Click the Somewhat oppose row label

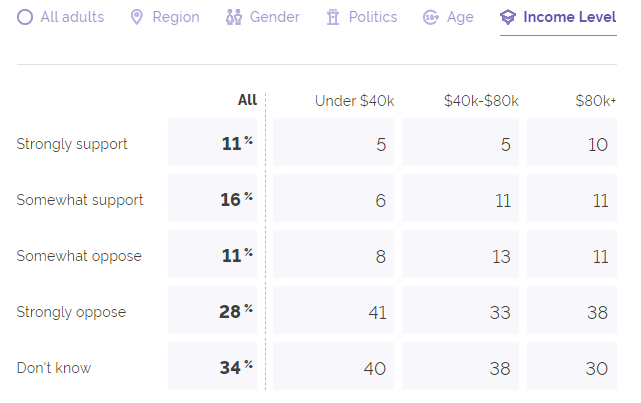coord(79,256)
